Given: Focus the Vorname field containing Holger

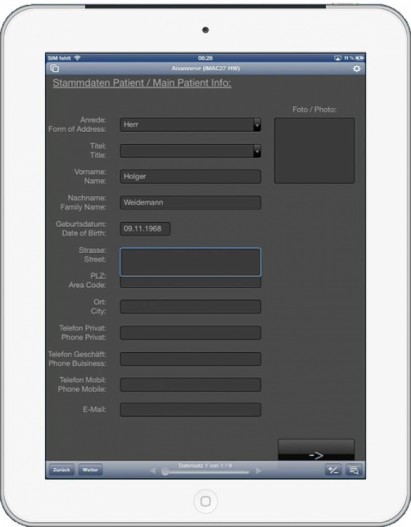Looking at the screenshot, I should pyautogui.click(x=191, y=176).
